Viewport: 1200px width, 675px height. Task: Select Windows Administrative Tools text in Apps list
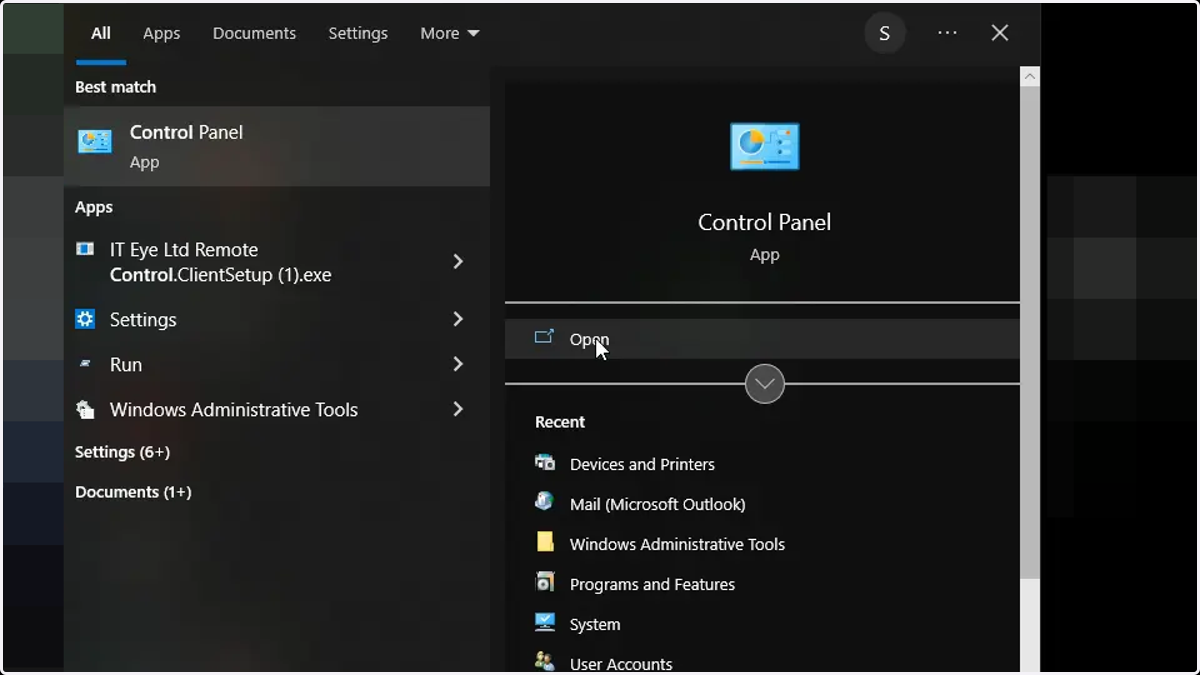coord(234,409)
